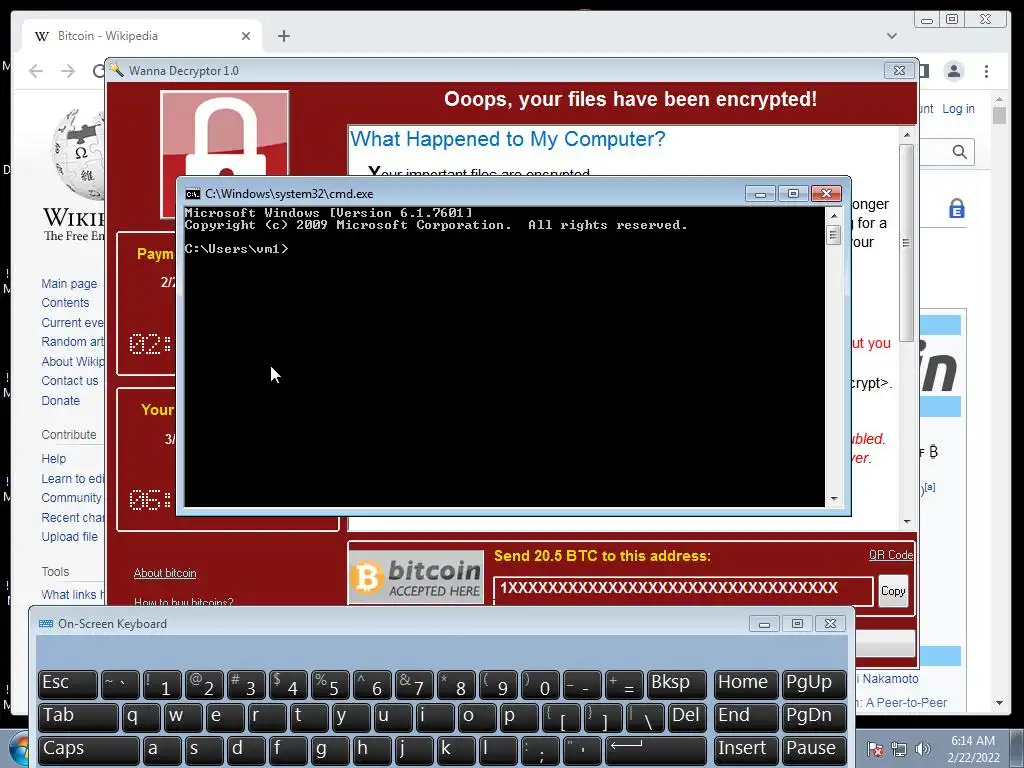Click cmd.exe scrollbar down arrow
Screen dimensions: 1024x768
pos(833,499)
